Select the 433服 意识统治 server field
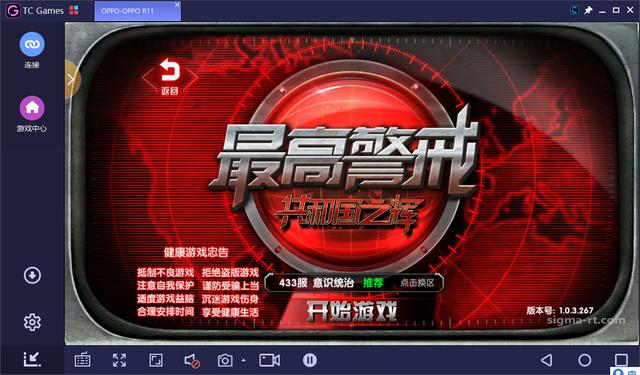This screenshot has width=640, height=375. tap(354, 283)
